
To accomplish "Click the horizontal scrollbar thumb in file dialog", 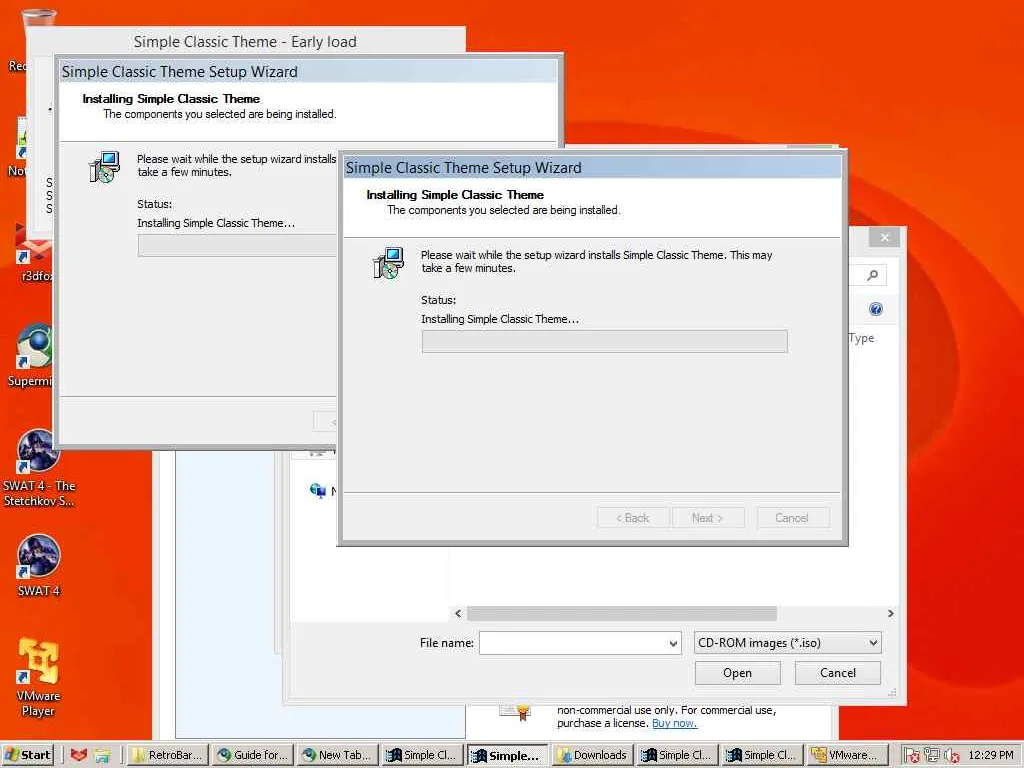I will (622, 613).
